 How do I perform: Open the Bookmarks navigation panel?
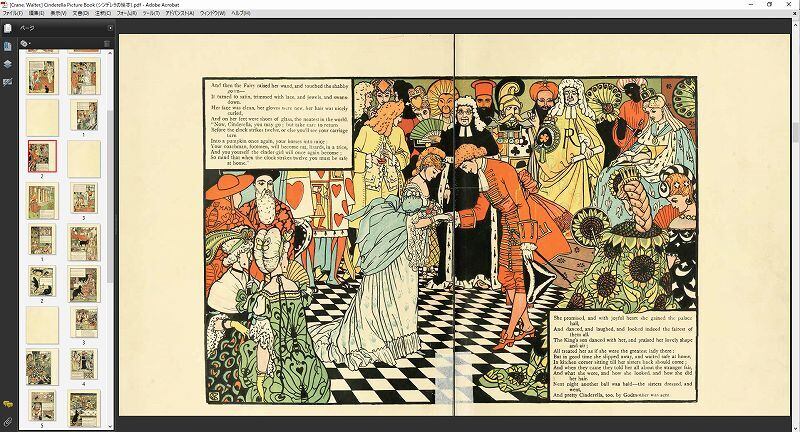[7, 46]
